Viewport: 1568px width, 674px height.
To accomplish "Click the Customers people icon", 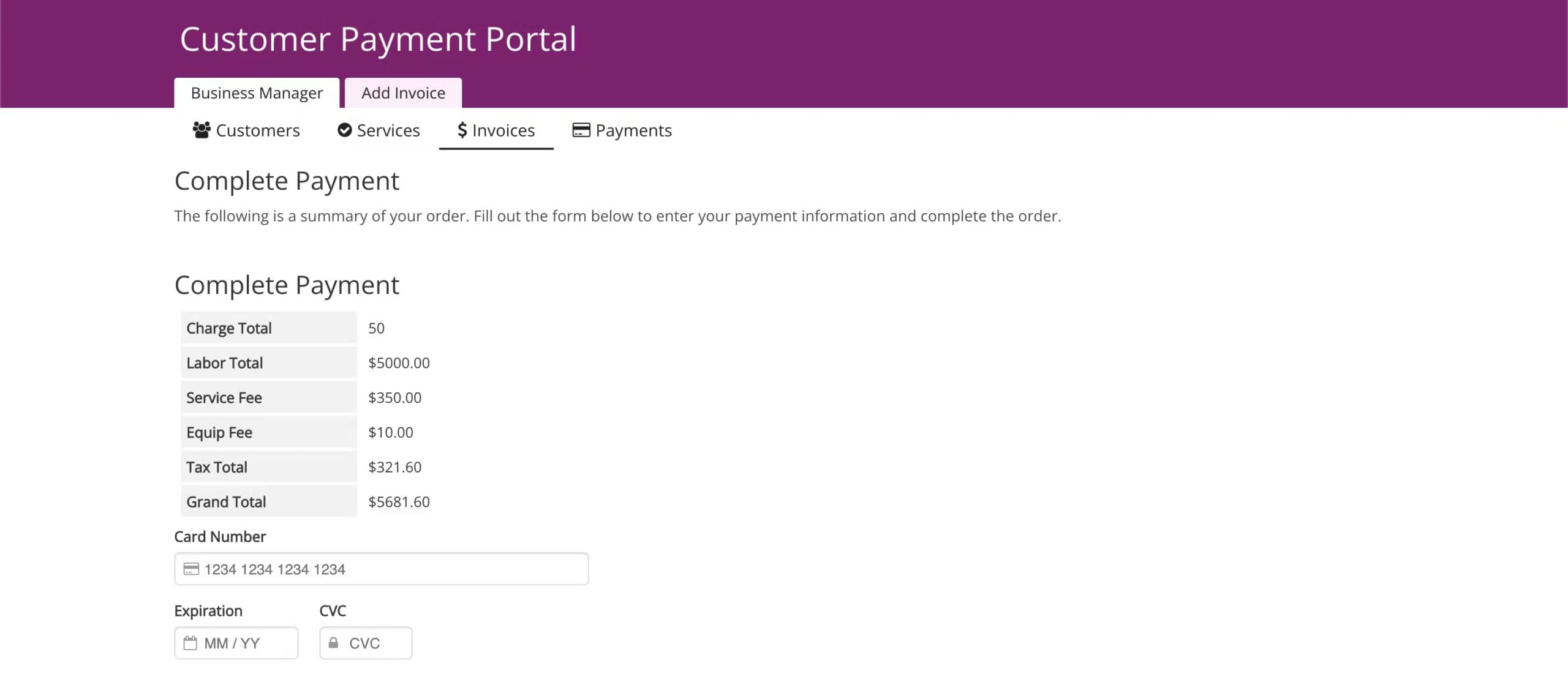I will 202,130.
